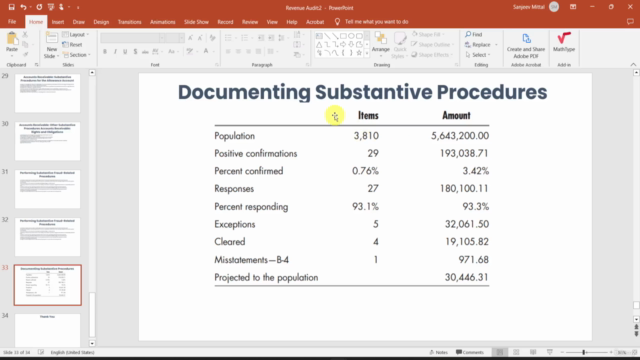
Task: Toggle Italic formatting
Action: point(115,51)
